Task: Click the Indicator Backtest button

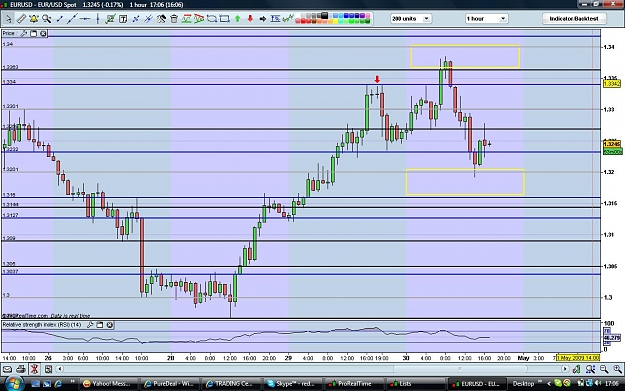Action: (574, 19)
